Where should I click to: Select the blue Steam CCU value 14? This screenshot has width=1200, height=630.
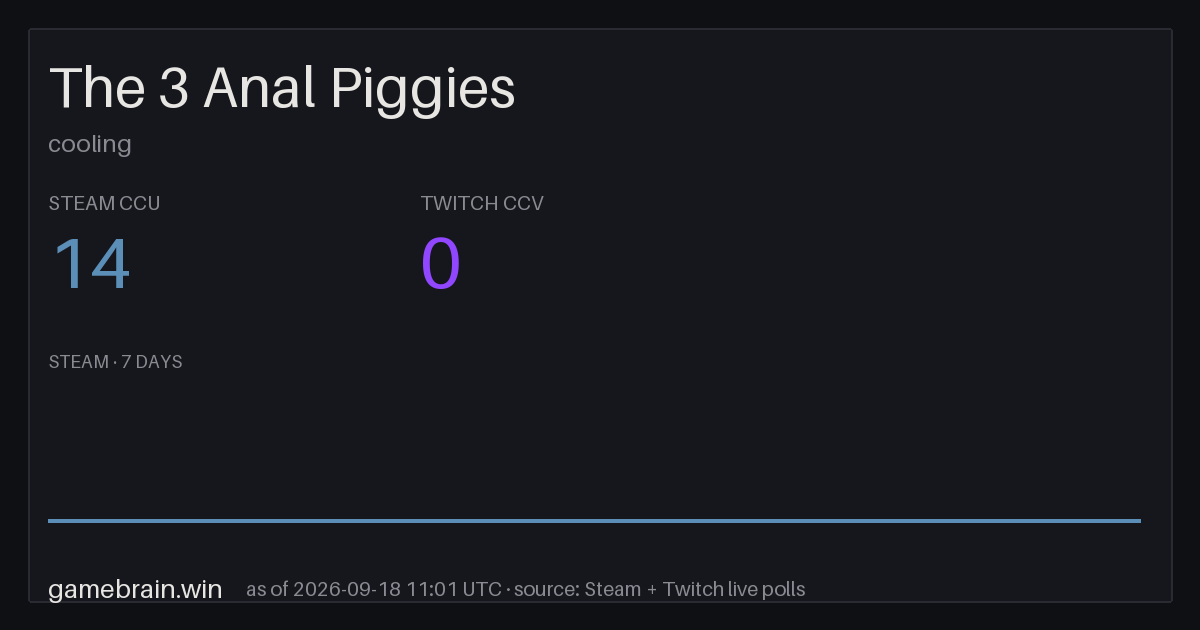coord(91,265)
